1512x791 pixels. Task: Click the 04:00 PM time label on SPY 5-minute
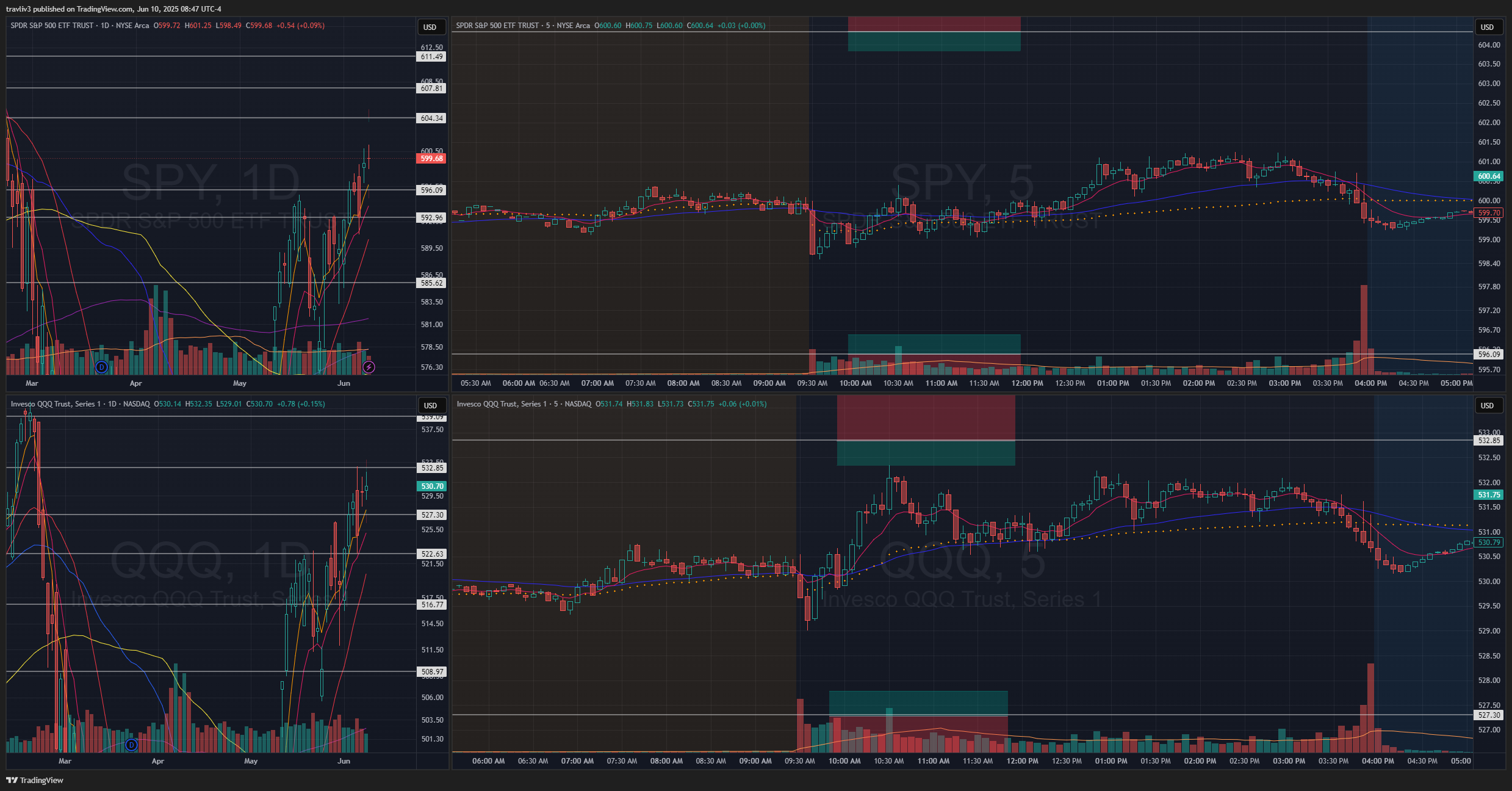[1370, 383]
